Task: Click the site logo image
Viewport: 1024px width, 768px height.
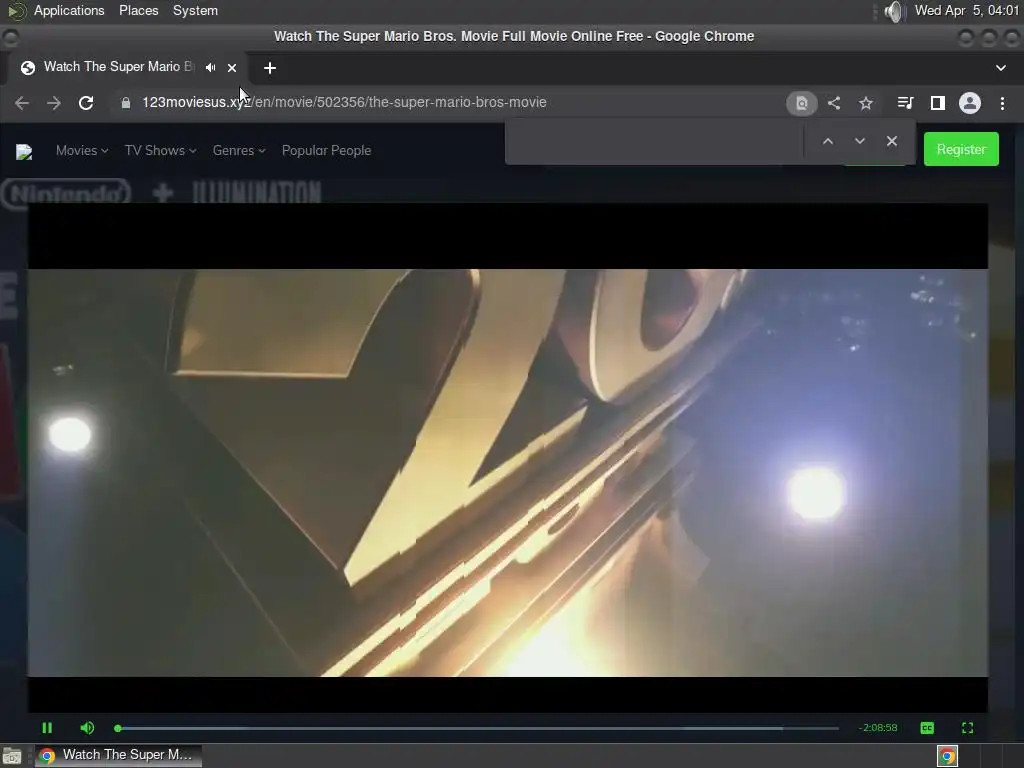Action: point(24,152)
